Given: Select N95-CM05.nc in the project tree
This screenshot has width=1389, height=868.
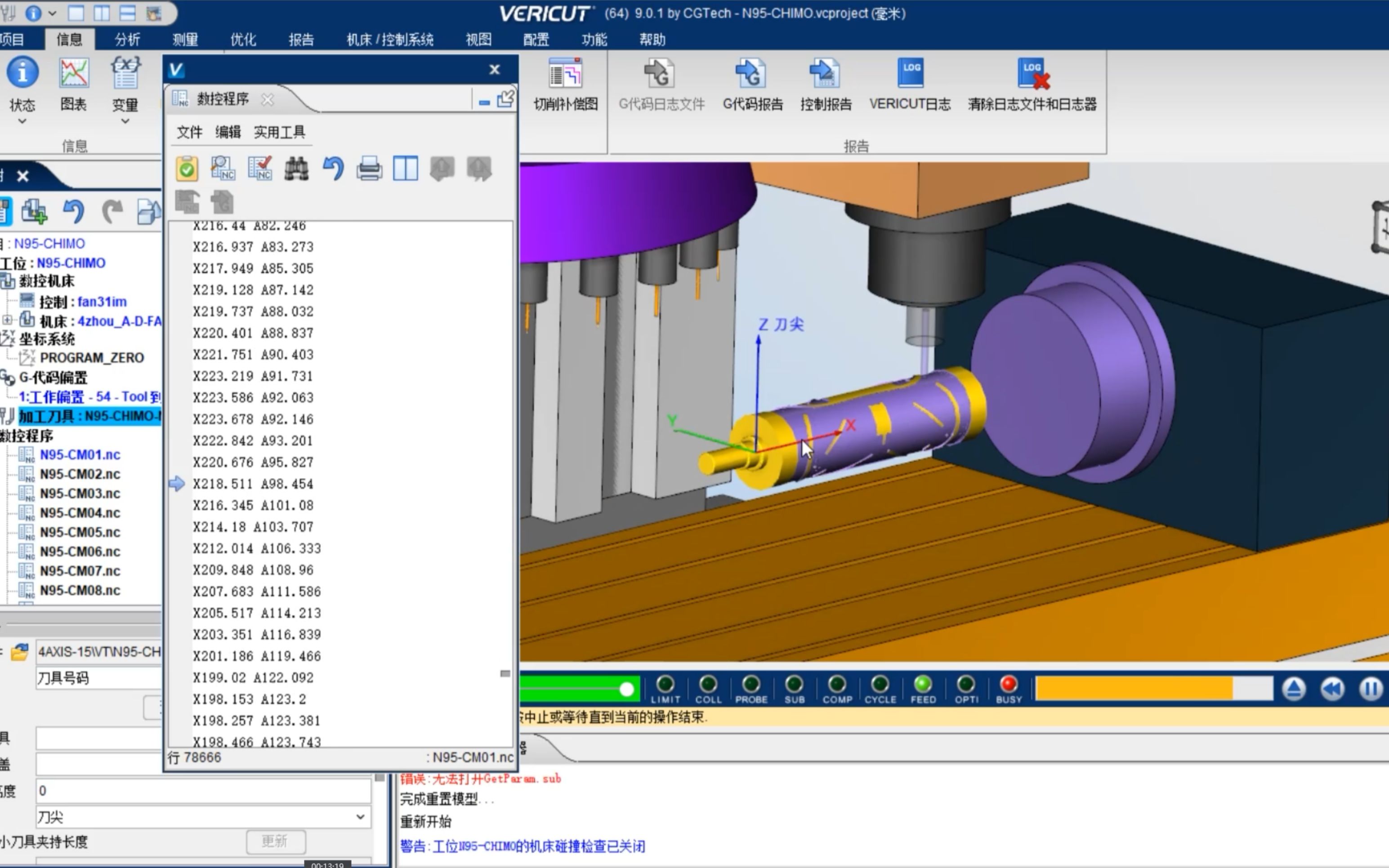Looking at the screenshot, I should click(80, 532).
